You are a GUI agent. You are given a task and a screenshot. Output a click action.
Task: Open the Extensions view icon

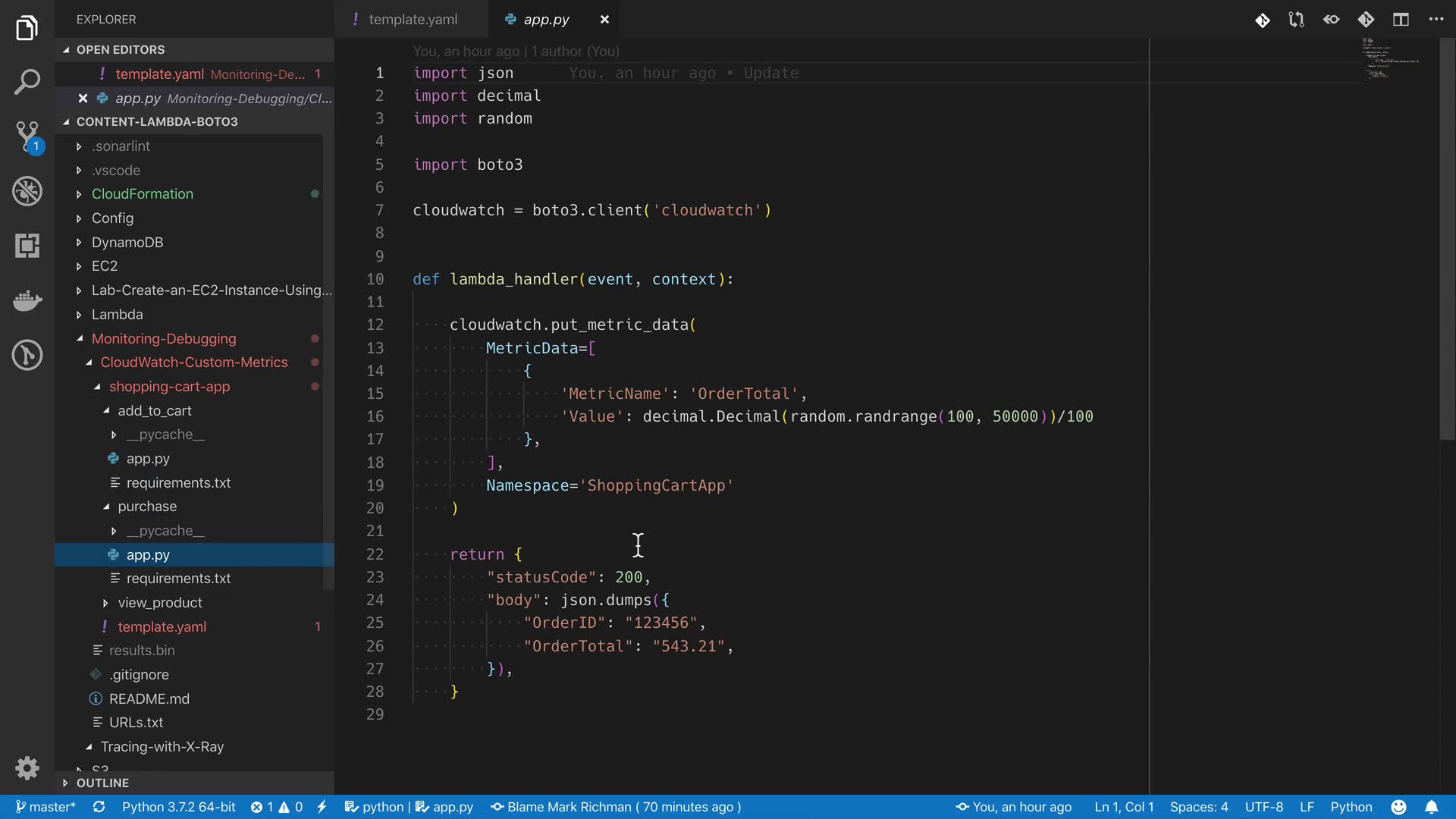[x=27, y=246]
